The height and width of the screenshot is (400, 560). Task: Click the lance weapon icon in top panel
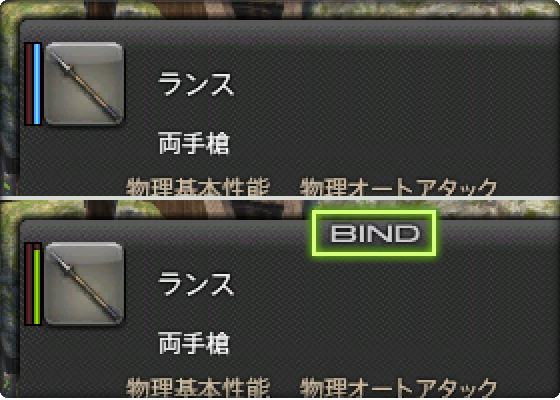(84, 84)
